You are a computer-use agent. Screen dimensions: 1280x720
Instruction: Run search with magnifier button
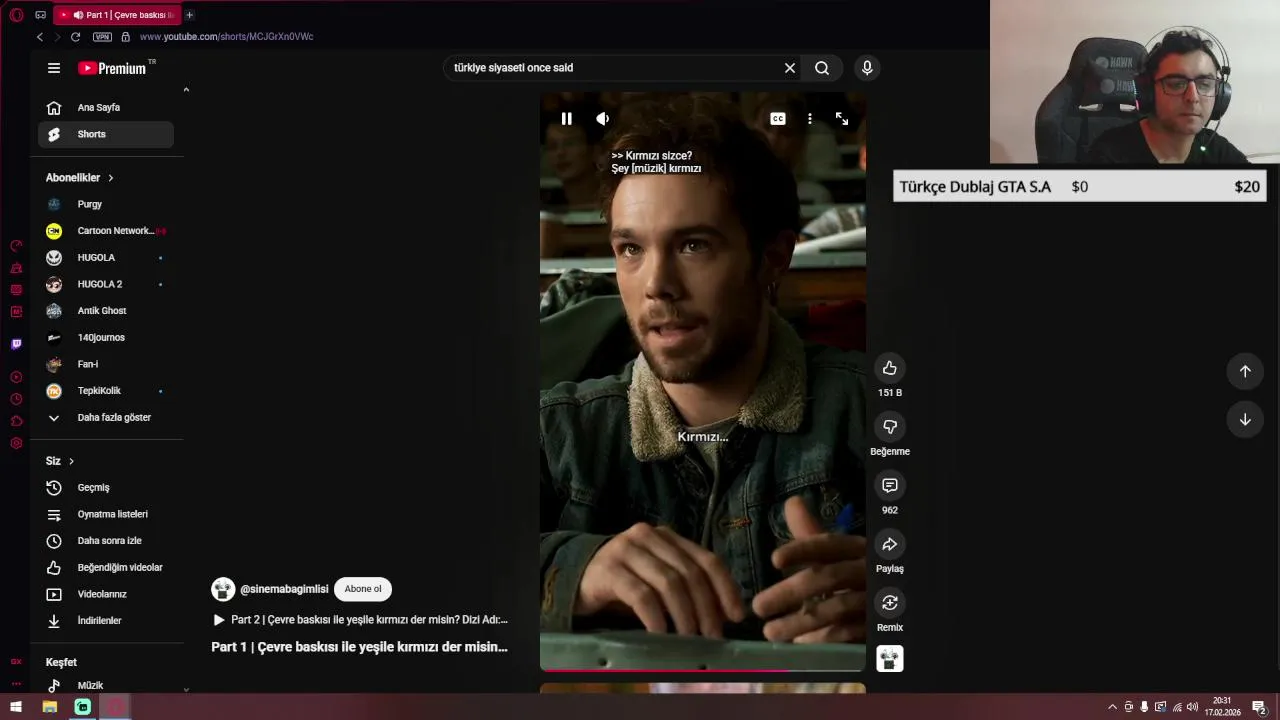pos(822,68)
